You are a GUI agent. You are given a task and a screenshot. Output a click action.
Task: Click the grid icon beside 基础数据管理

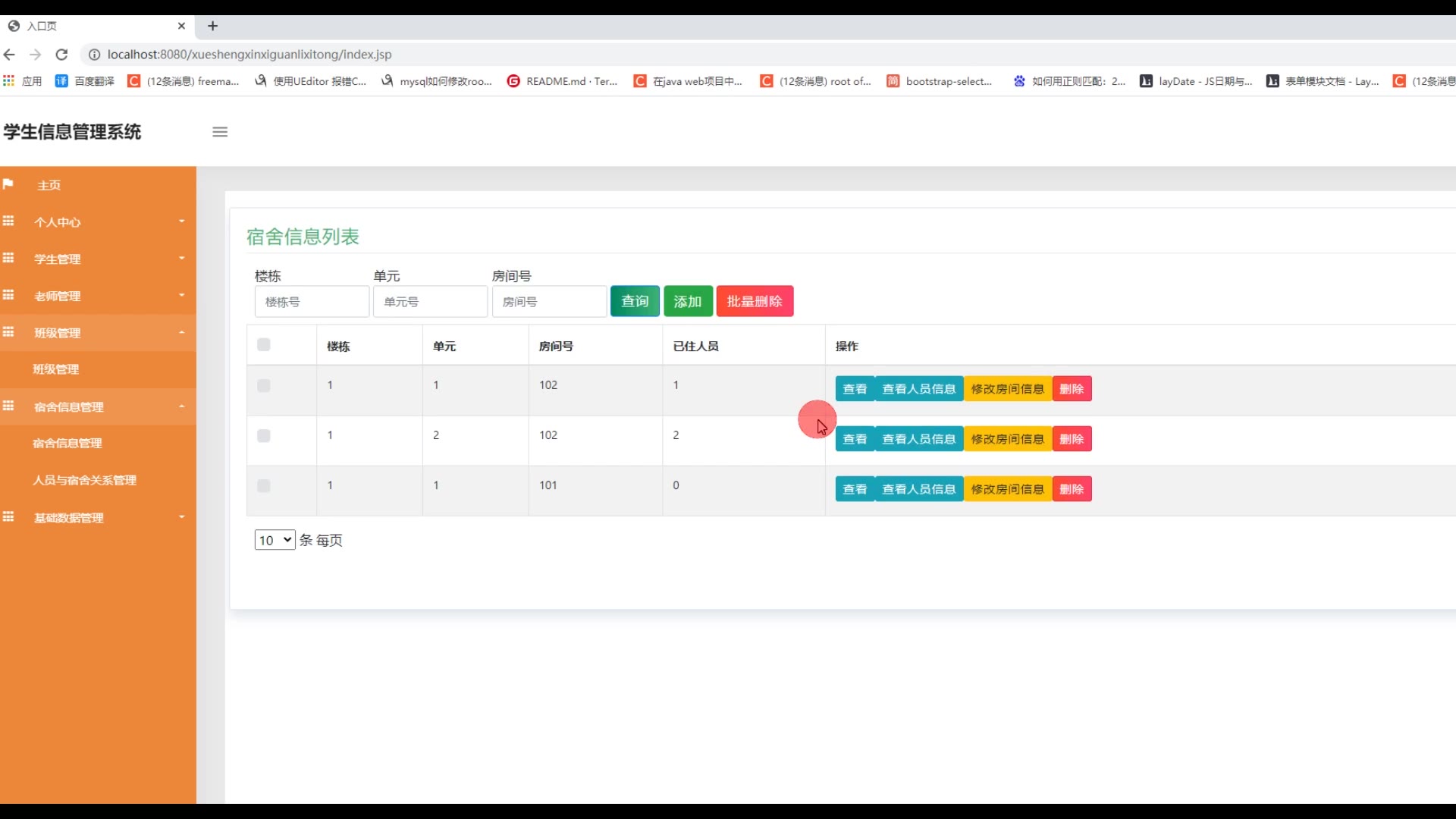pyautogui.click(x=8, y=516)
